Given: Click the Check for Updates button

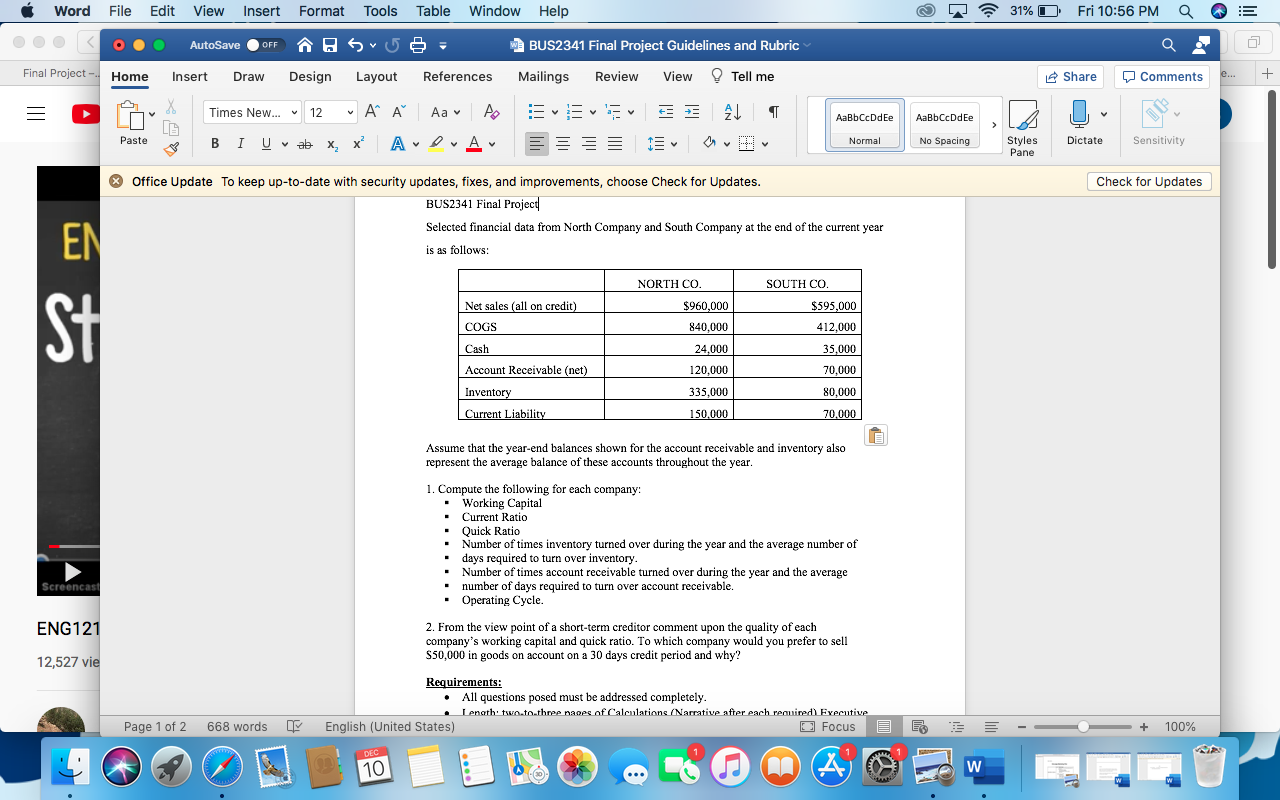Looking at the screenshot, I should click(x=1149, y=181).
